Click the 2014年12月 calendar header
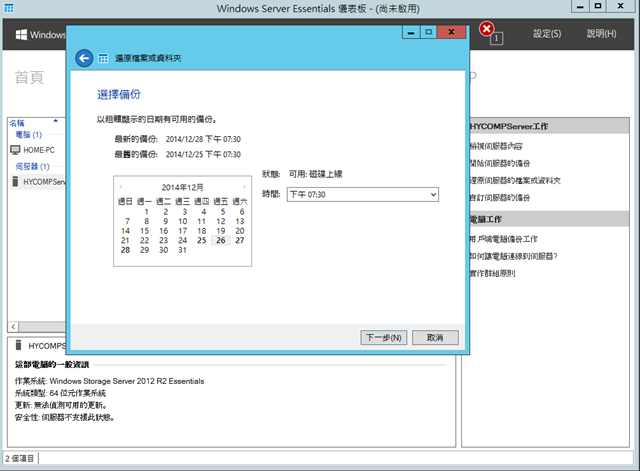 click(182, 187)
